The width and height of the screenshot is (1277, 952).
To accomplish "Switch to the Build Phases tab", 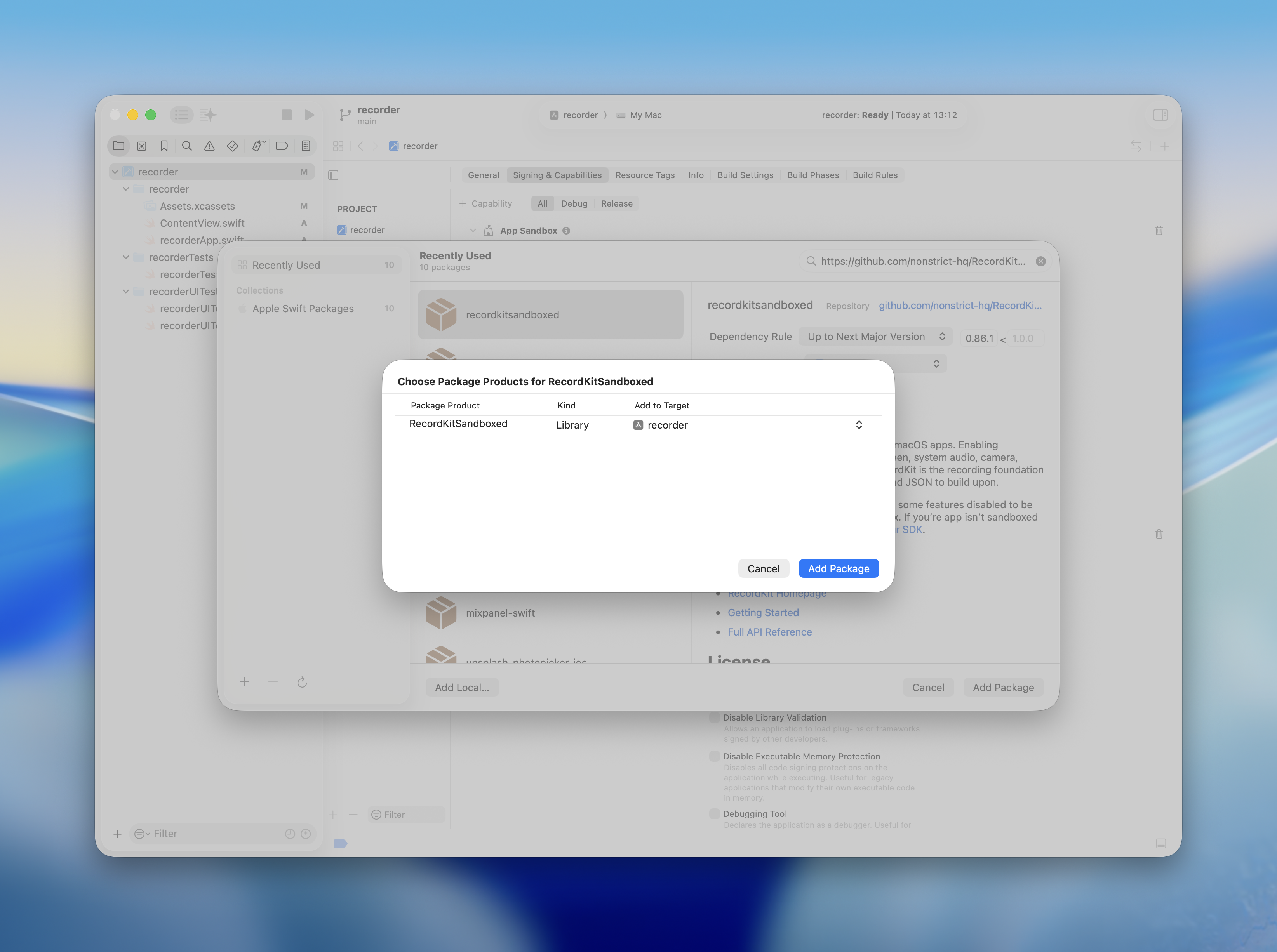I will 813,175.
